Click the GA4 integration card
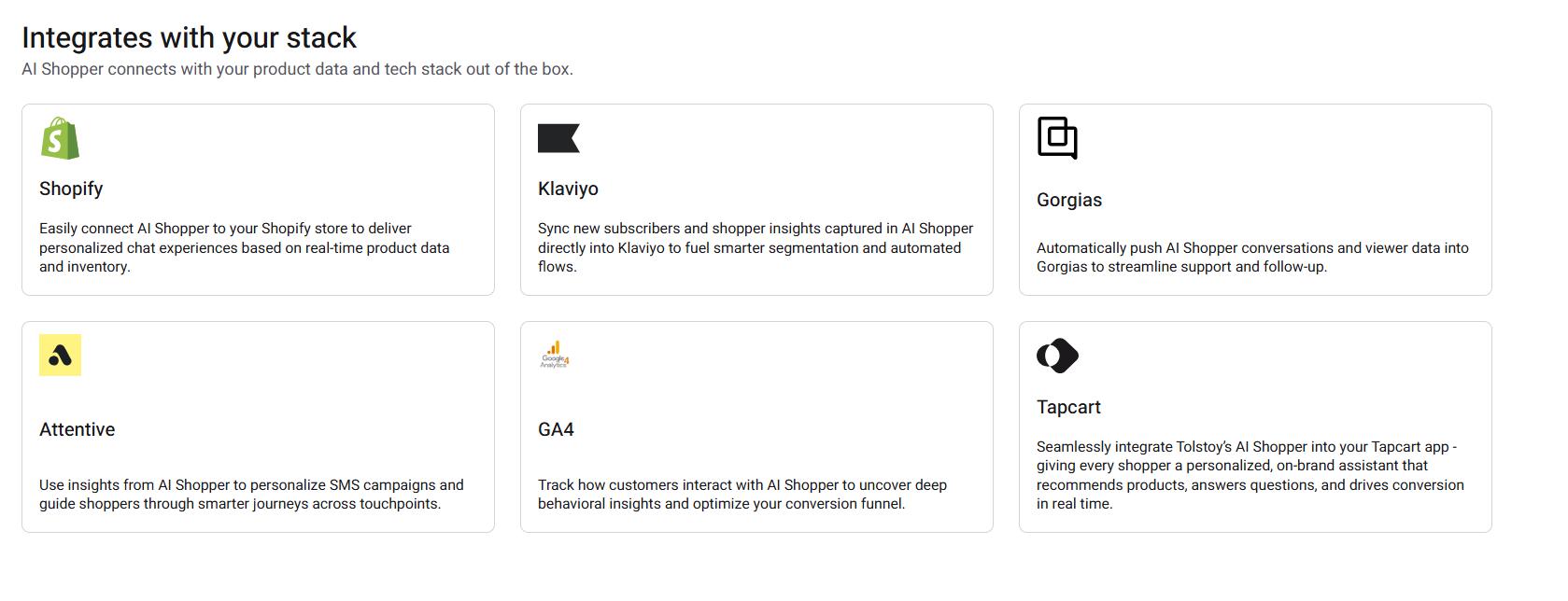1568x601 pixels. click(x=756, y=426)
